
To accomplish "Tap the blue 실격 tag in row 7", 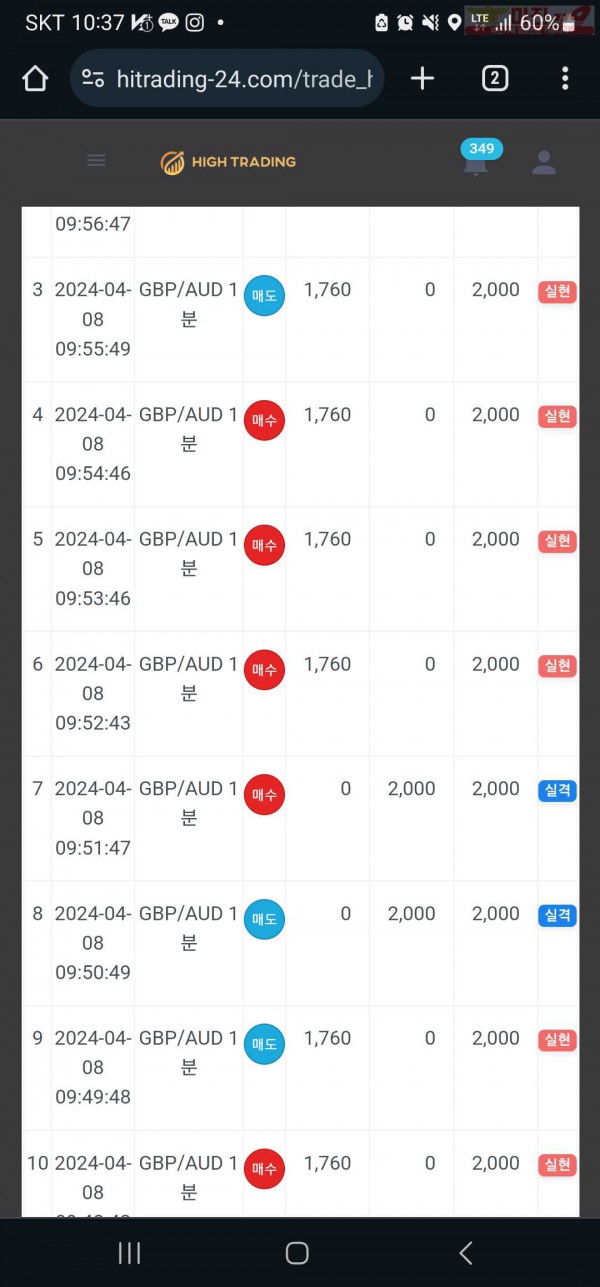I will (557, 791).
